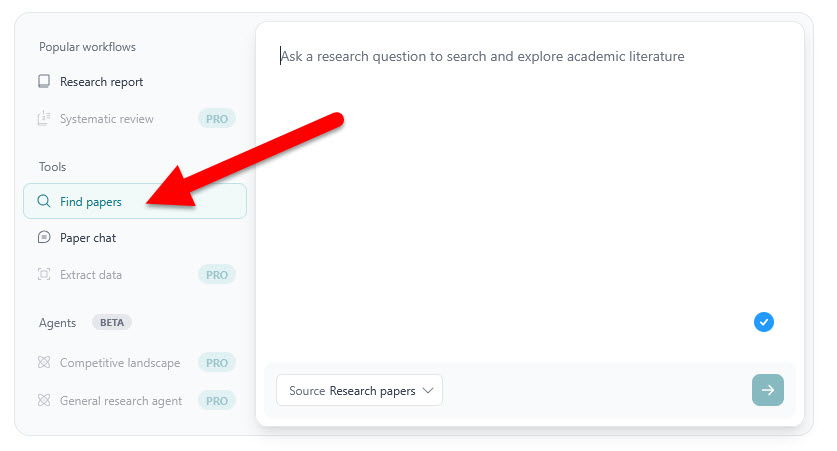Click the Extract data icon

[x=44, y=274]
